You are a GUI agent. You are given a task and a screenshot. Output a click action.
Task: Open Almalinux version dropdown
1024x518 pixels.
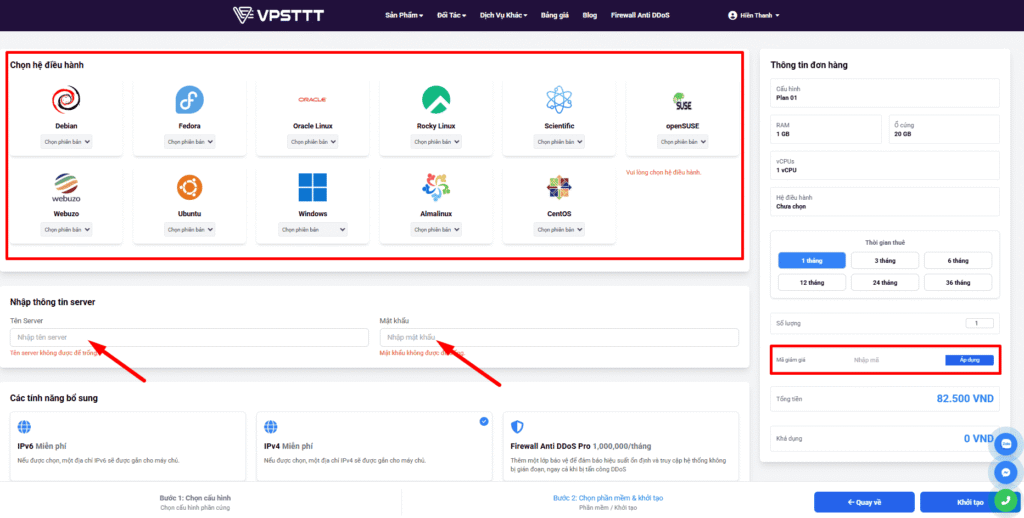pyautogui.click(x=436, y=230)
